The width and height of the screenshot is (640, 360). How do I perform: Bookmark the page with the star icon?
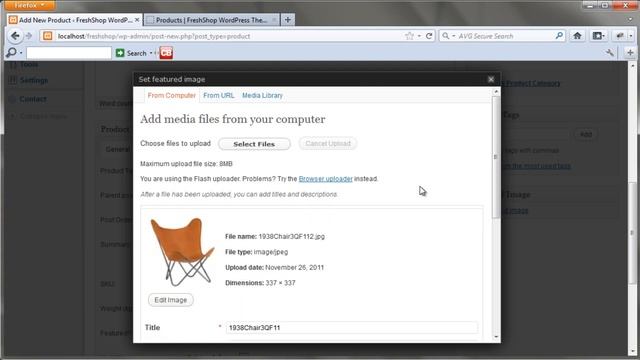[x=409, y=36]
